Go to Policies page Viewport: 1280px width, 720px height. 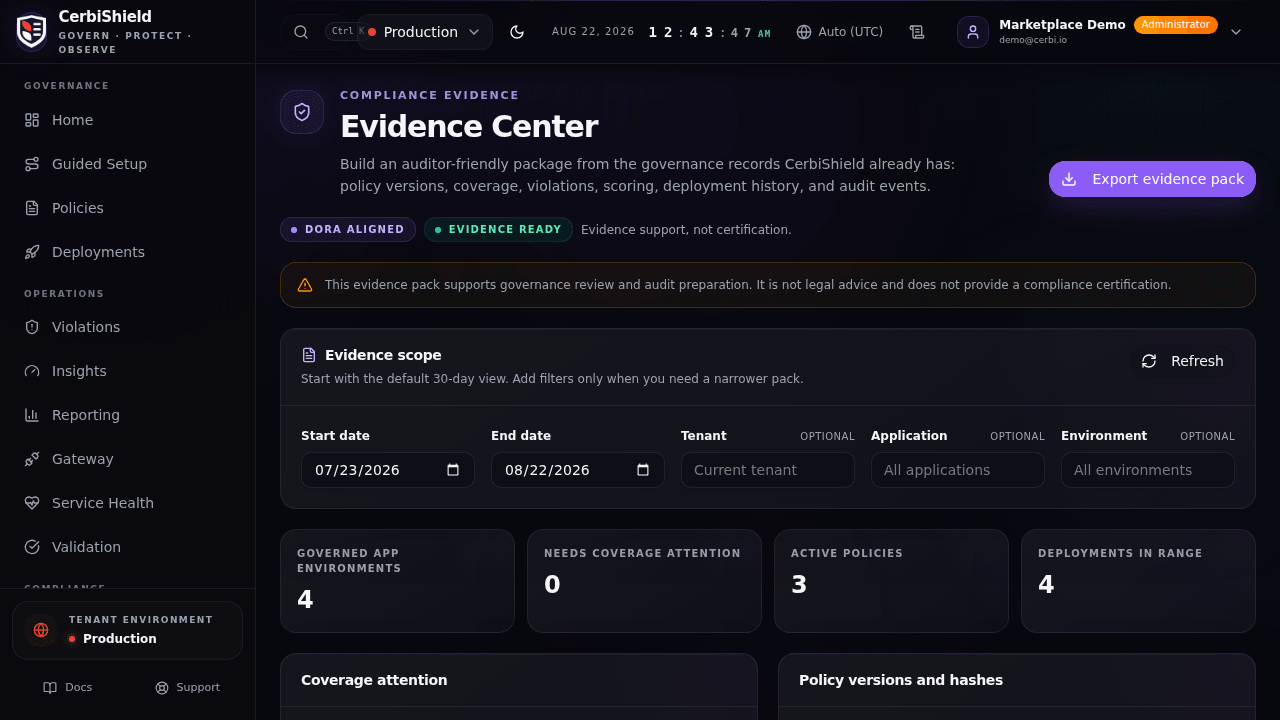(x=128, y=208)
